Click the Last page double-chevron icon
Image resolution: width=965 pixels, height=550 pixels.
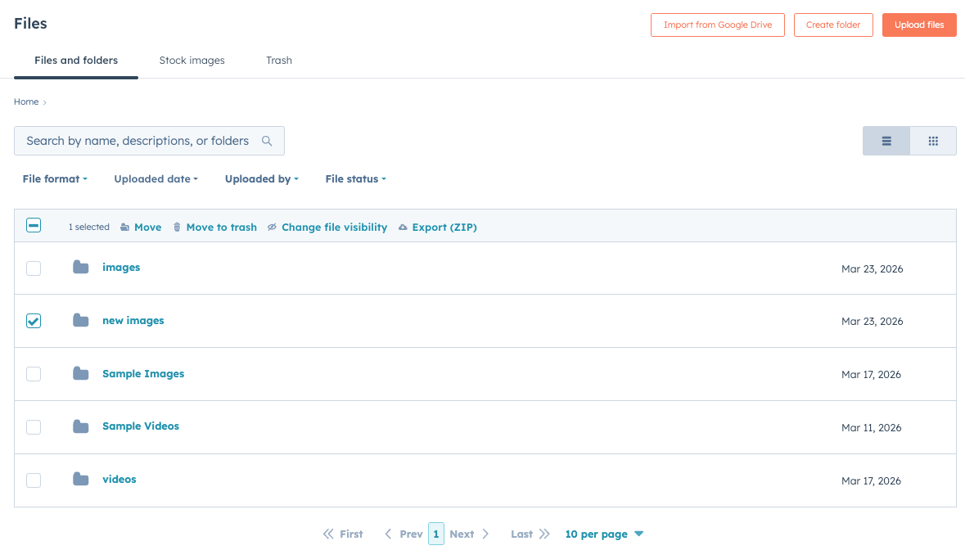point(544,534)
